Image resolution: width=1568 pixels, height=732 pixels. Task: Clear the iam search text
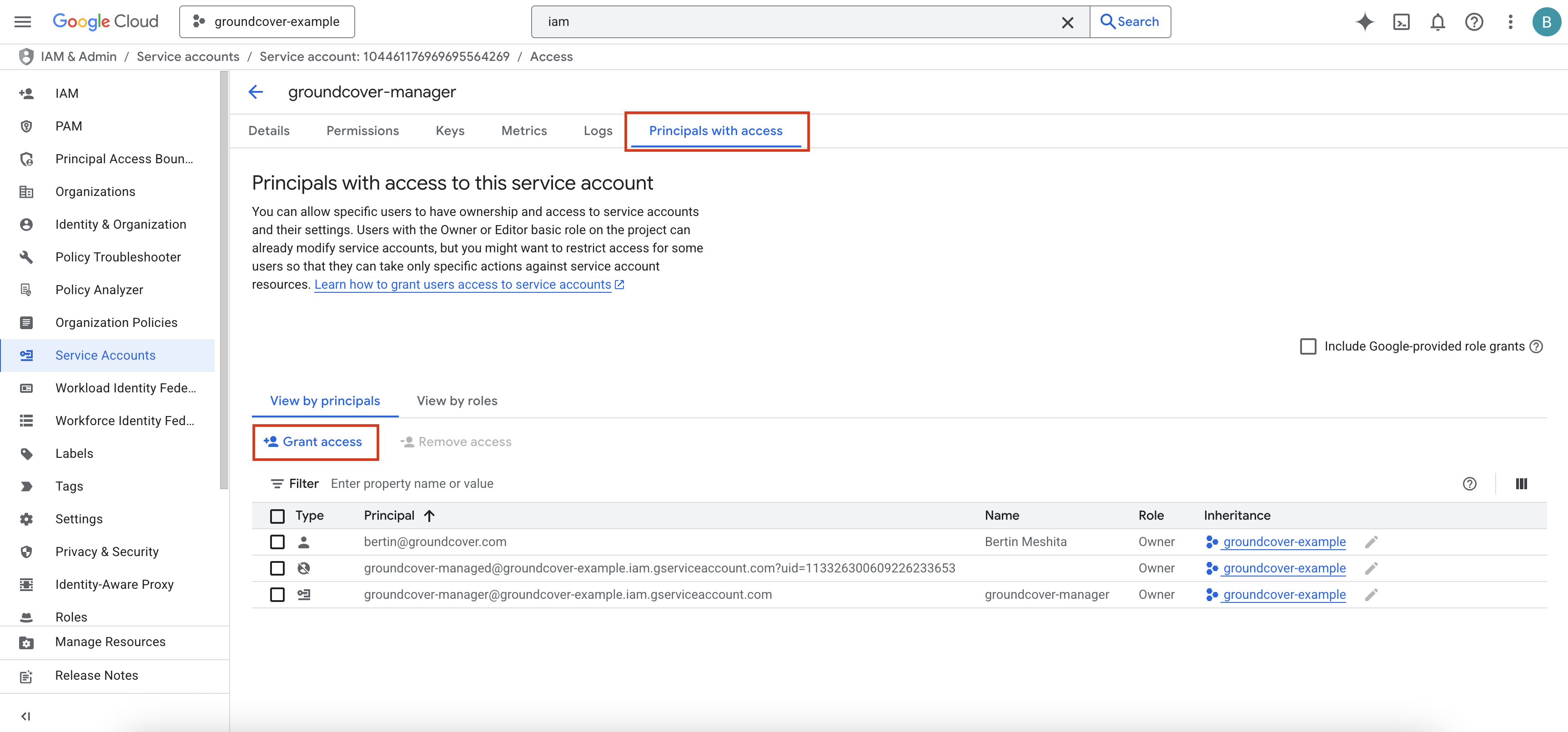click(x=1067, y=23)
